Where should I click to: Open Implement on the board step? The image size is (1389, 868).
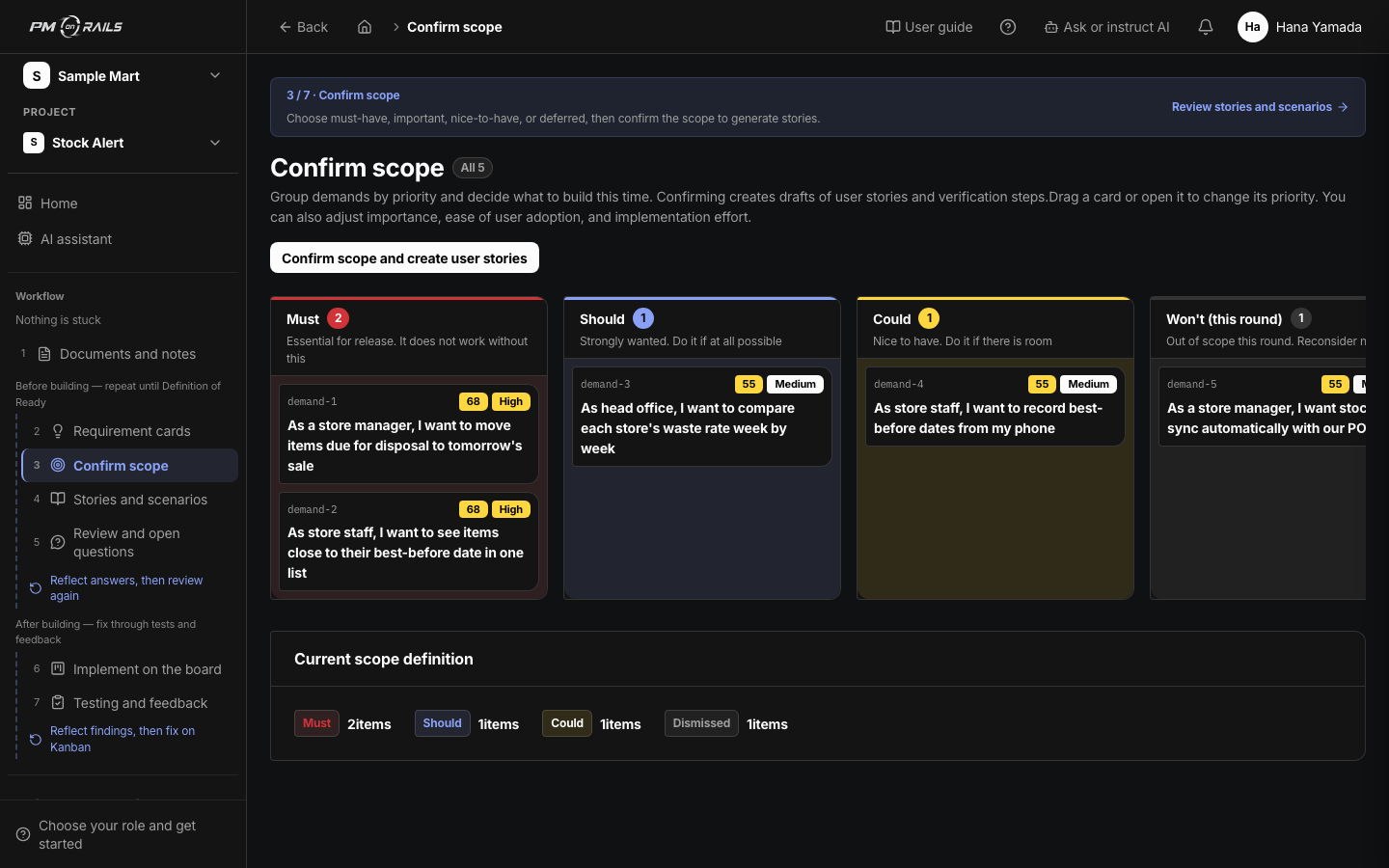[x=130, y=669]
